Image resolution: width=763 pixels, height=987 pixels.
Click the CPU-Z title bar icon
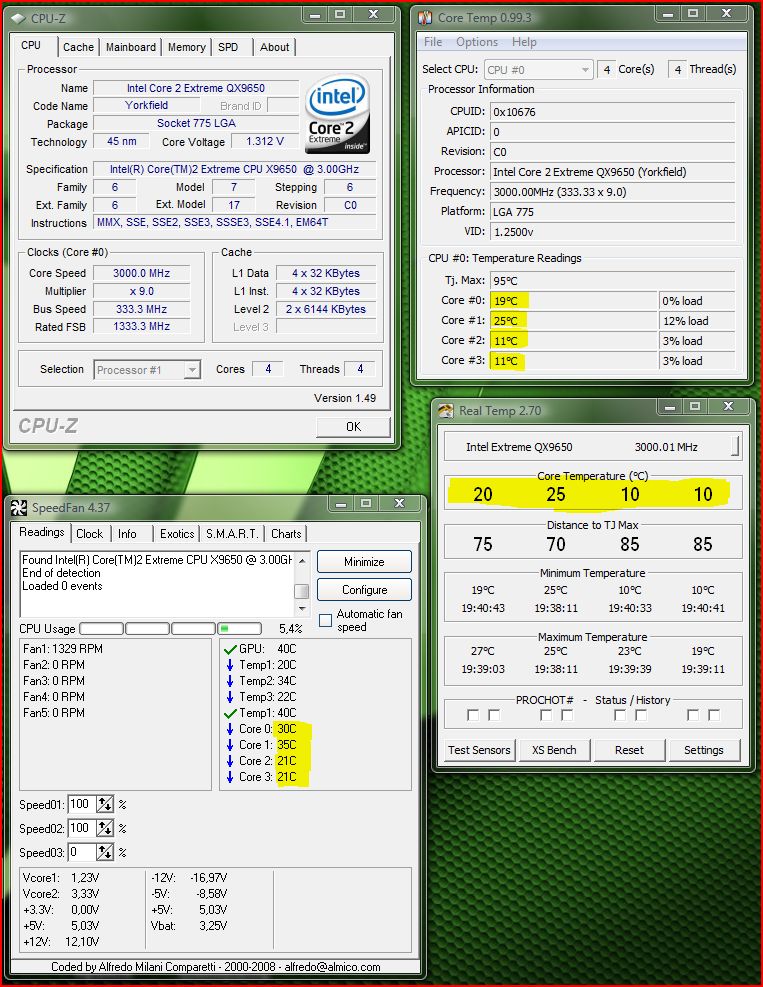[19, 18]
